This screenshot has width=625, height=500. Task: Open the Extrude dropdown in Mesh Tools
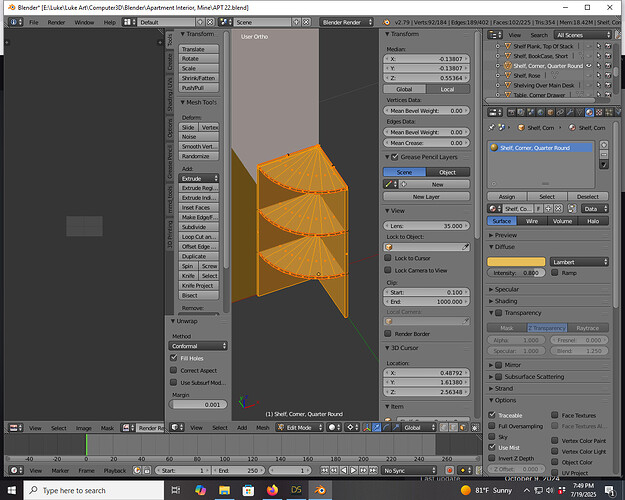(x=199, y=178)
